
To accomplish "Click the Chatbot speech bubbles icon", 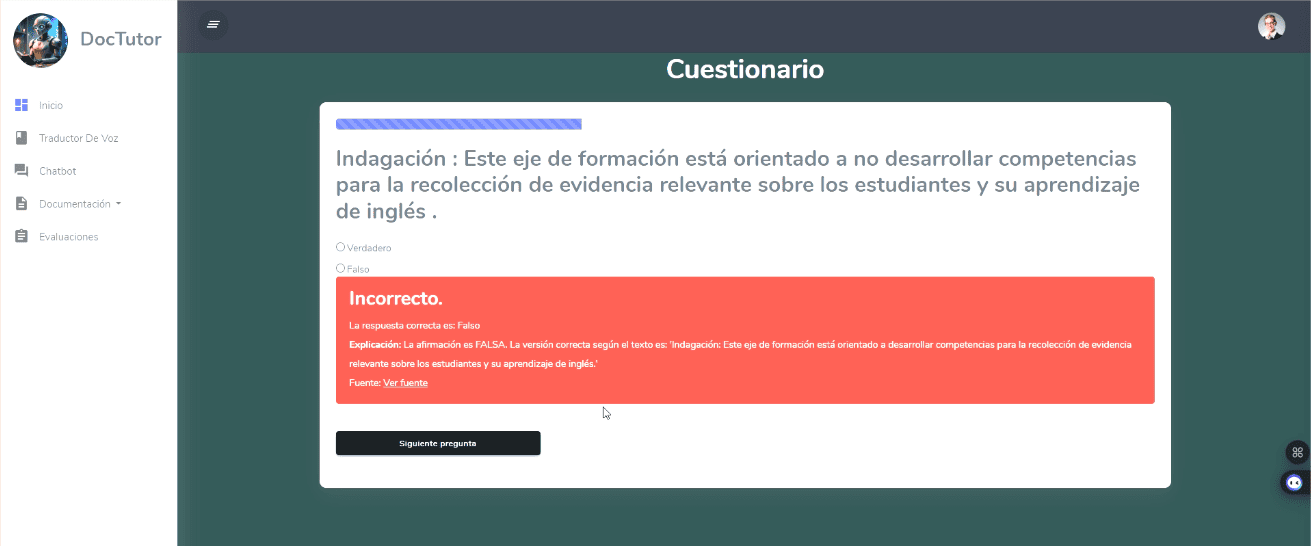I will click(22, 171).
